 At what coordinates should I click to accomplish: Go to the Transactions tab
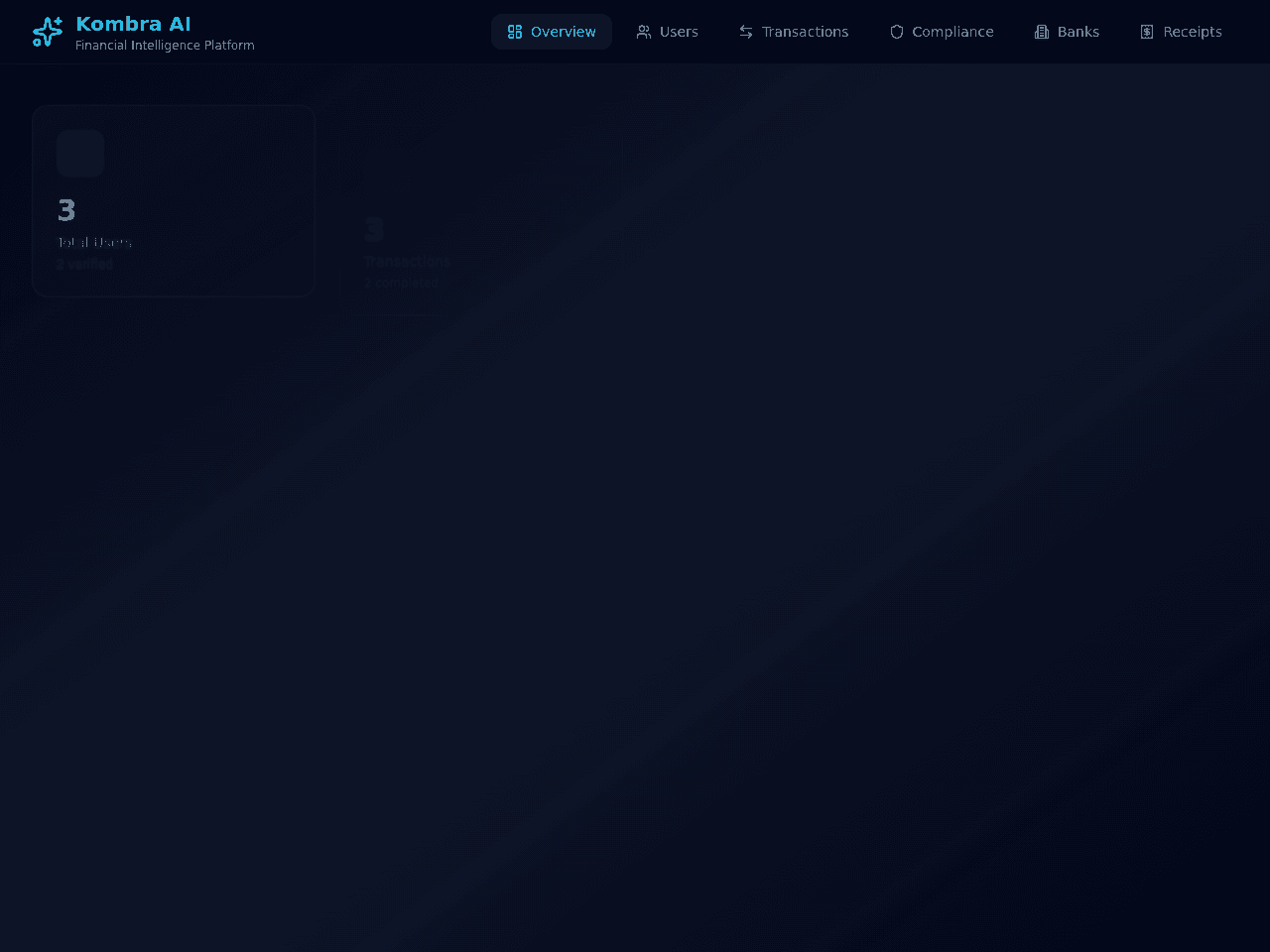coord(794,32)
